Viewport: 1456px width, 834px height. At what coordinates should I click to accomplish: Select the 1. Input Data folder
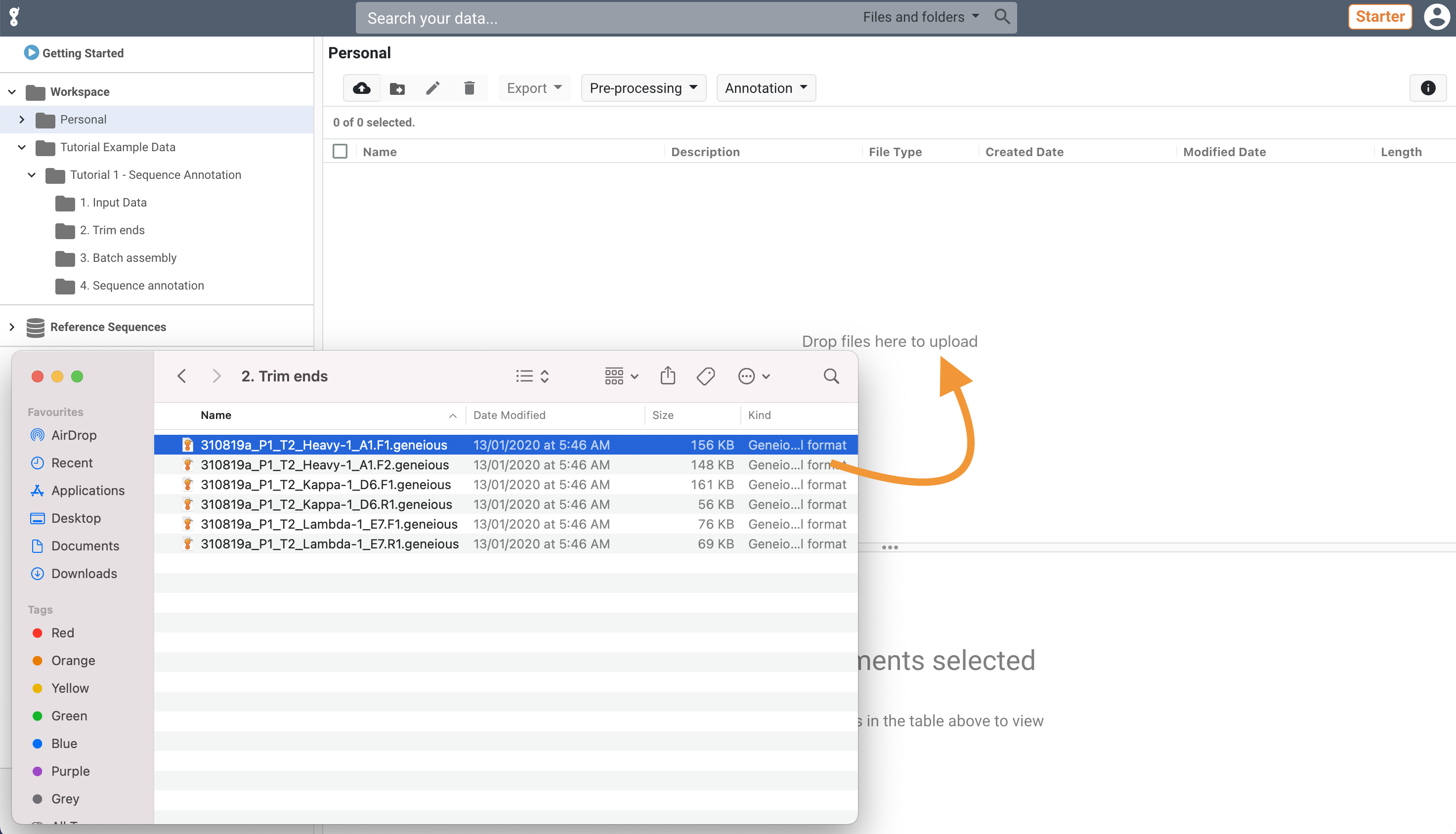pyautogui.click(x=114, y=203)
